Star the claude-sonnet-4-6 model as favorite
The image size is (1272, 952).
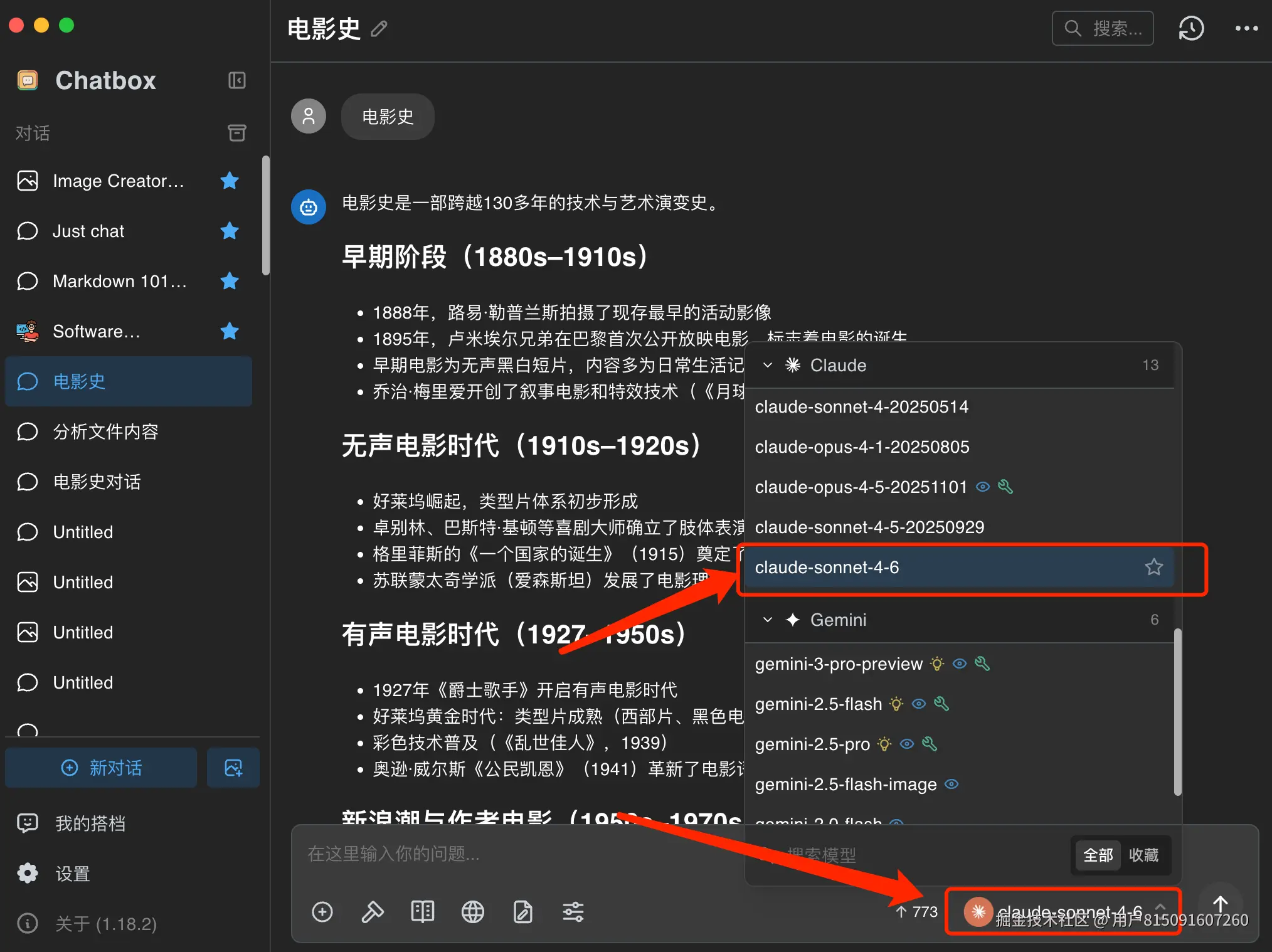1154,568
